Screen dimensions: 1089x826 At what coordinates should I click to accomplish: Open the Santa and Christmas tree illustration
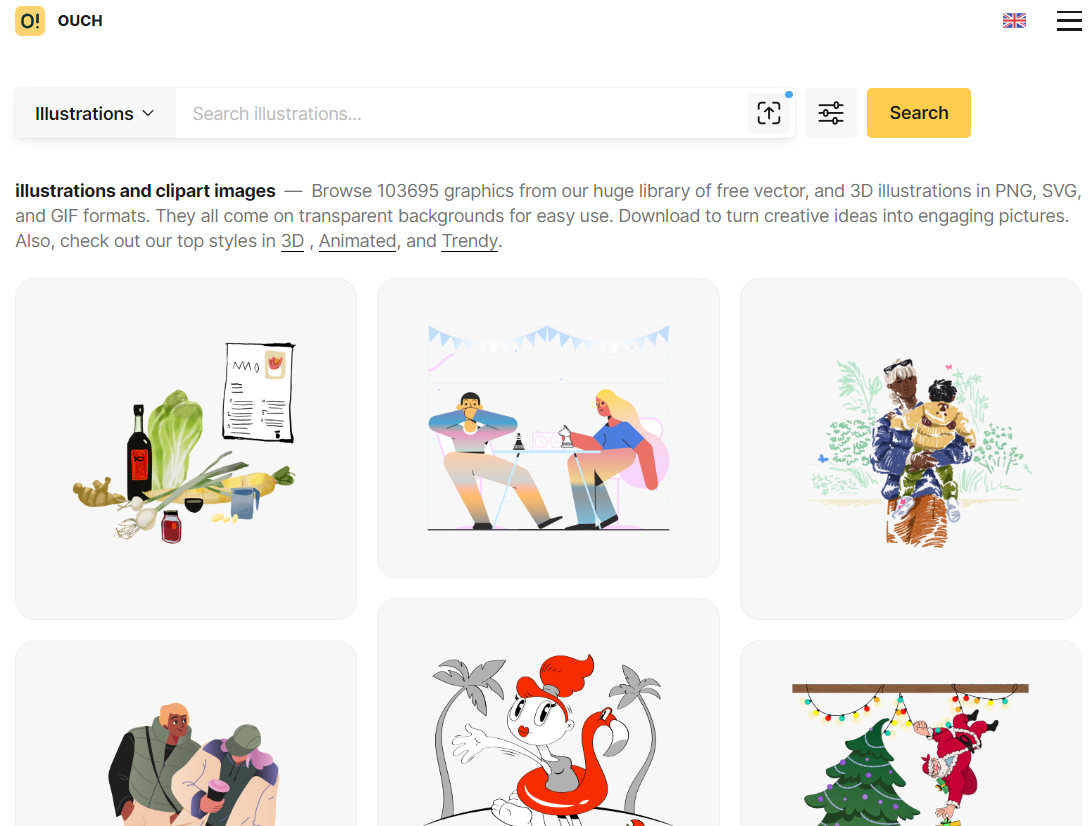(911, 734)
